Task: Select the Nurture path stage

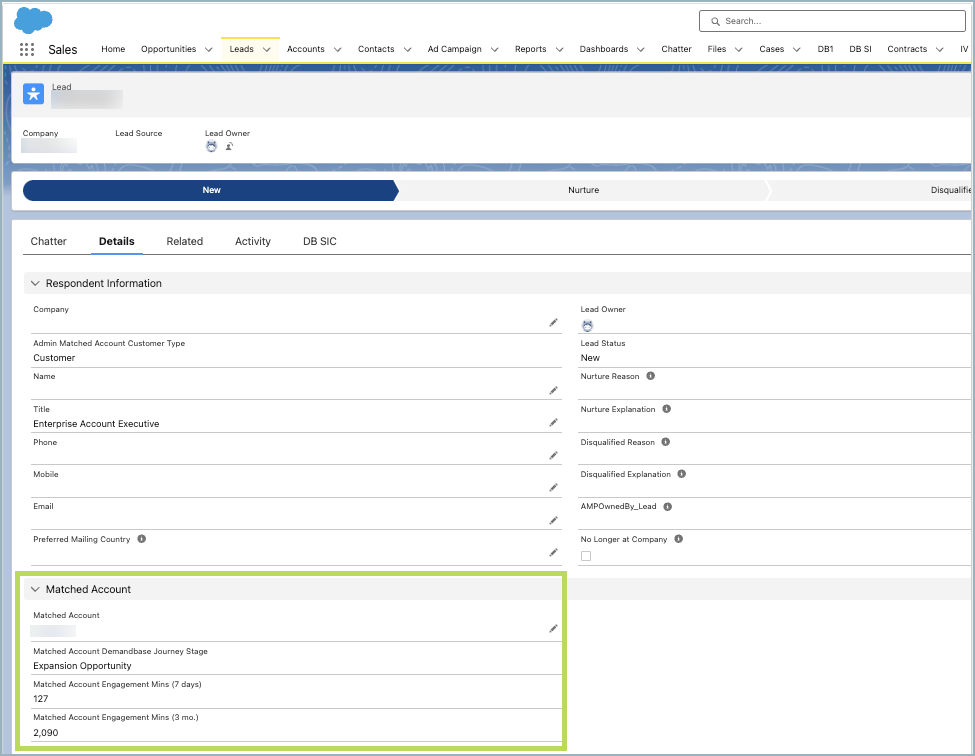Action: point(584,190)
